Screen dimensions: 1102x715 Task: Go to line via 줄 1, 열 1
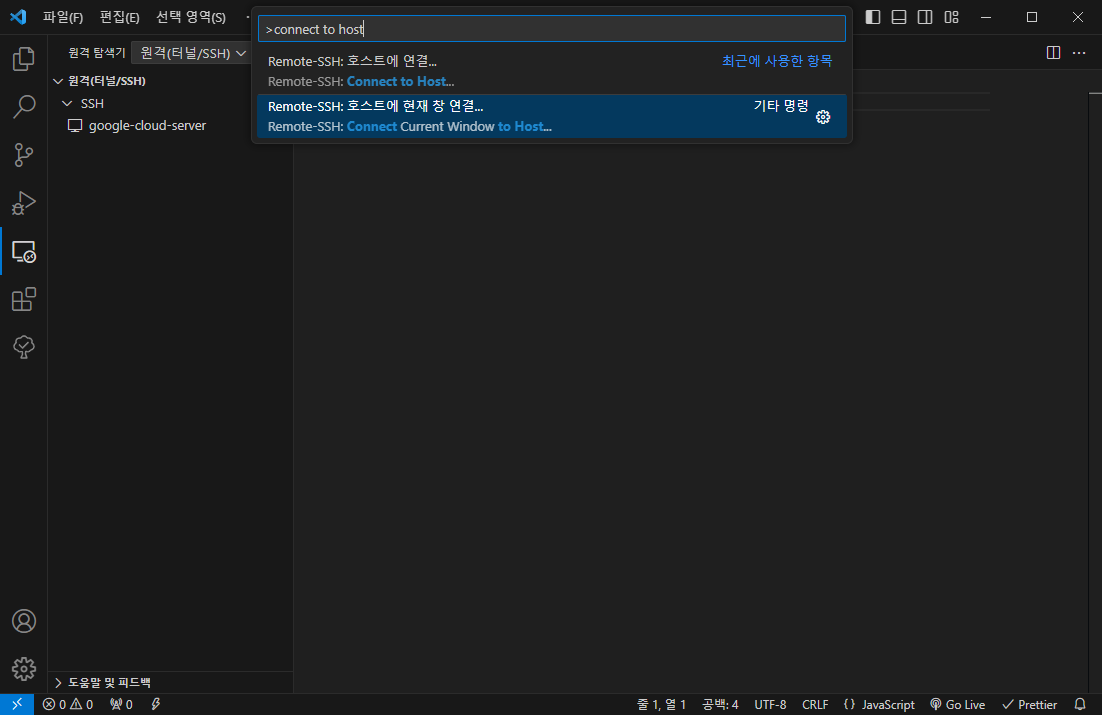pyautogui.click(x=661, y=704)
